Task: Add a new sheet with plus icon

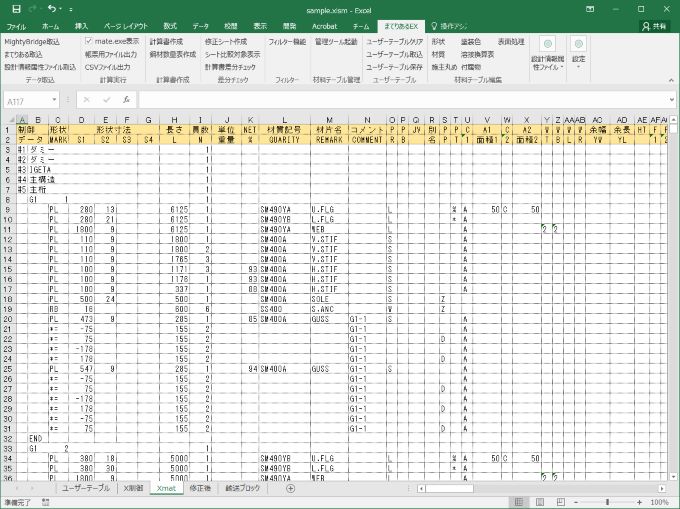Action: pyautogui.click(x=290, y=488)
